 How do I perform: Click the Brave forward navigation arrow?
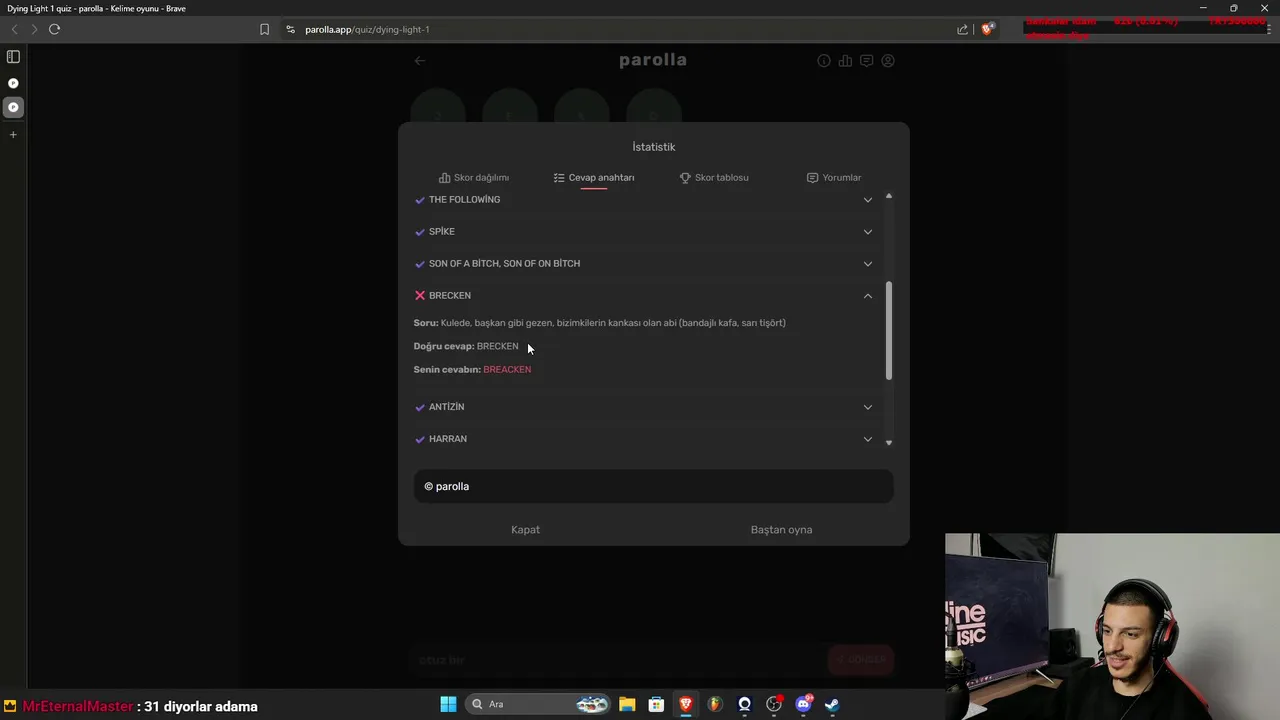[x=34, y=29]
